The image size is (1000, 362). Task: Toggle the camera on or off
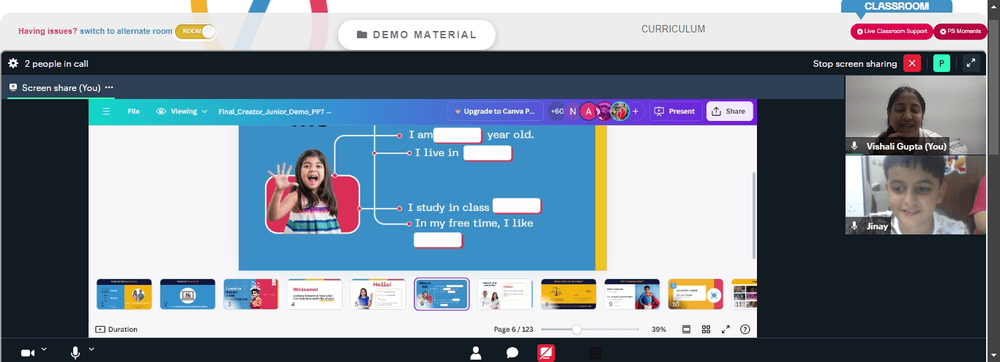point(27,353)
